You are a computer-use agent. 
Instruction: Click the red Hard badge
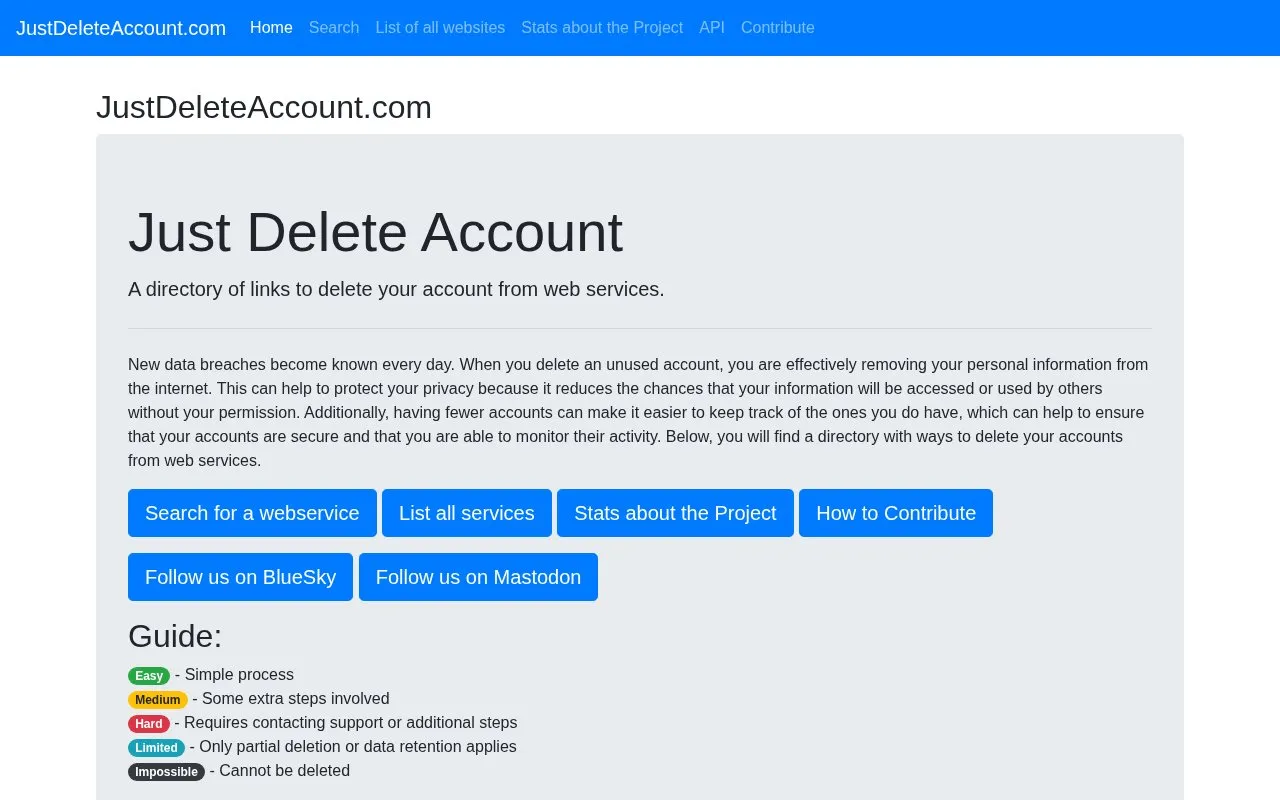(149, 724)
